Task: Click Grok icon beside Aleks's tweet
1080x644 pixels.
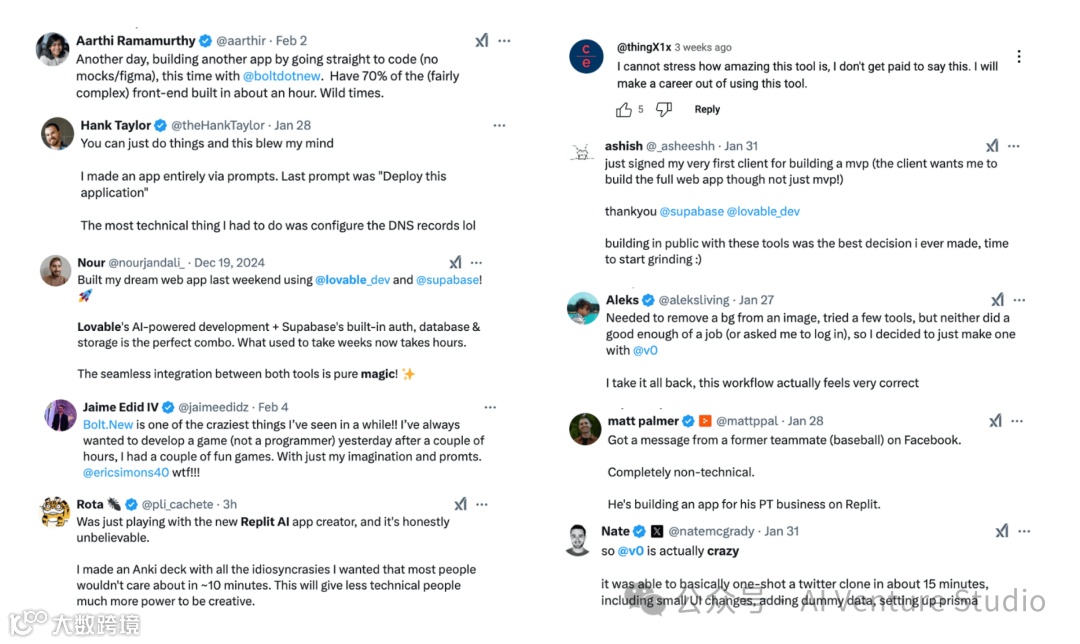Action: pos(997,300)
